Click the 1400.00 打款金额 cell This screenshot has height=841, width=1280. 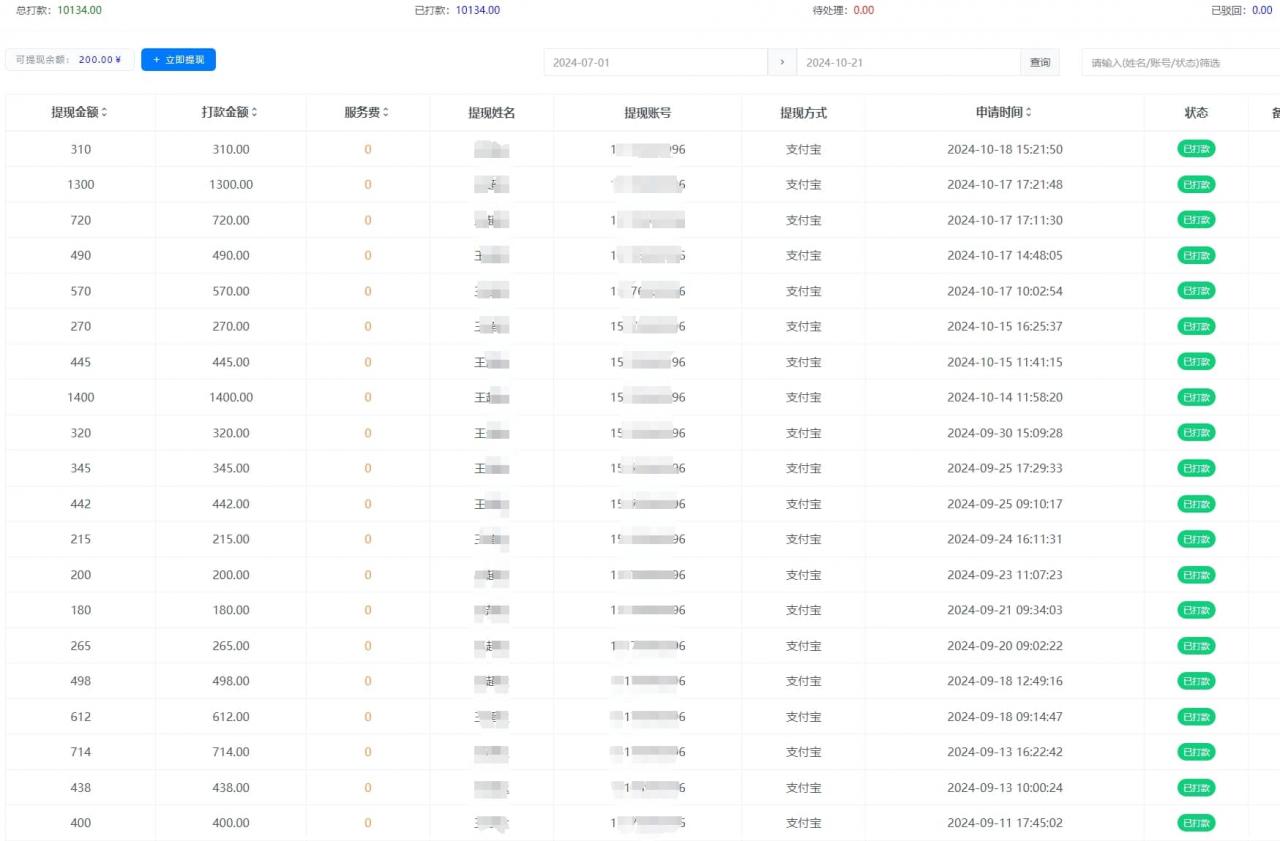[231, 397]
